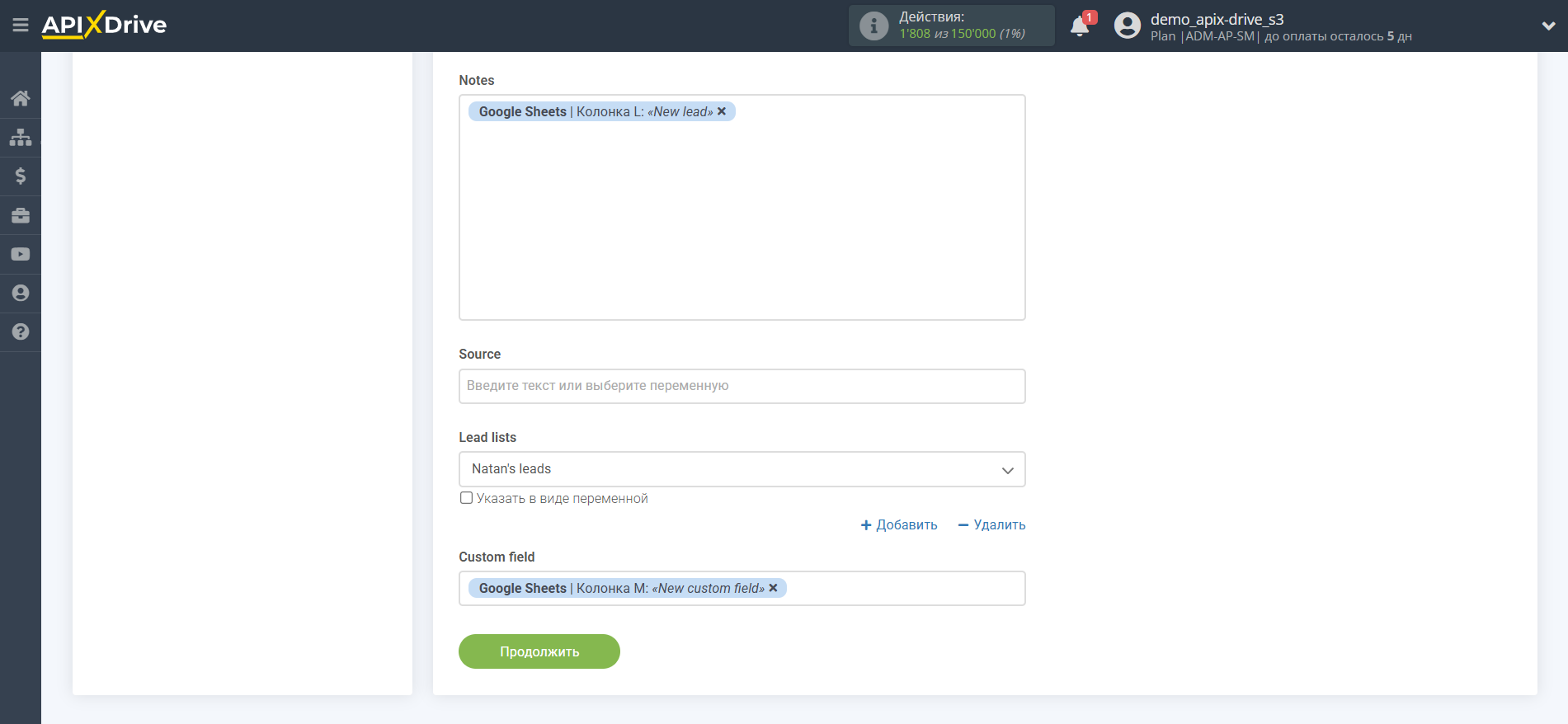Remove the 'New lead' tag from Notes
This screenshot has width=1568, height=724.
pyautogui.click(x=722, y=111)
